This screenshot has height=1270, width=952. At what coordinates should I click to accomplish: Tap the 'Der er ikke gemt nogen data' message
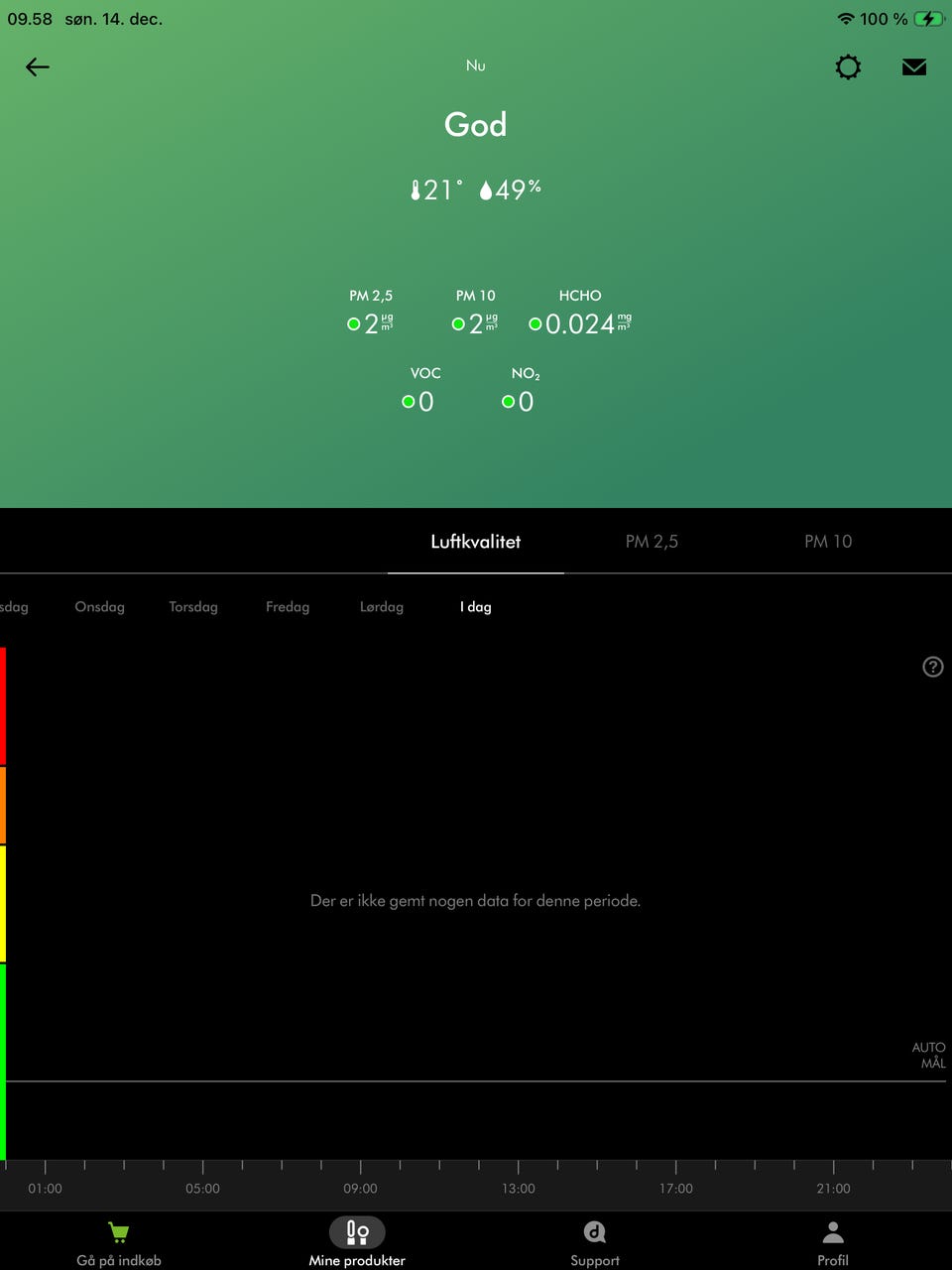point(476,901)
